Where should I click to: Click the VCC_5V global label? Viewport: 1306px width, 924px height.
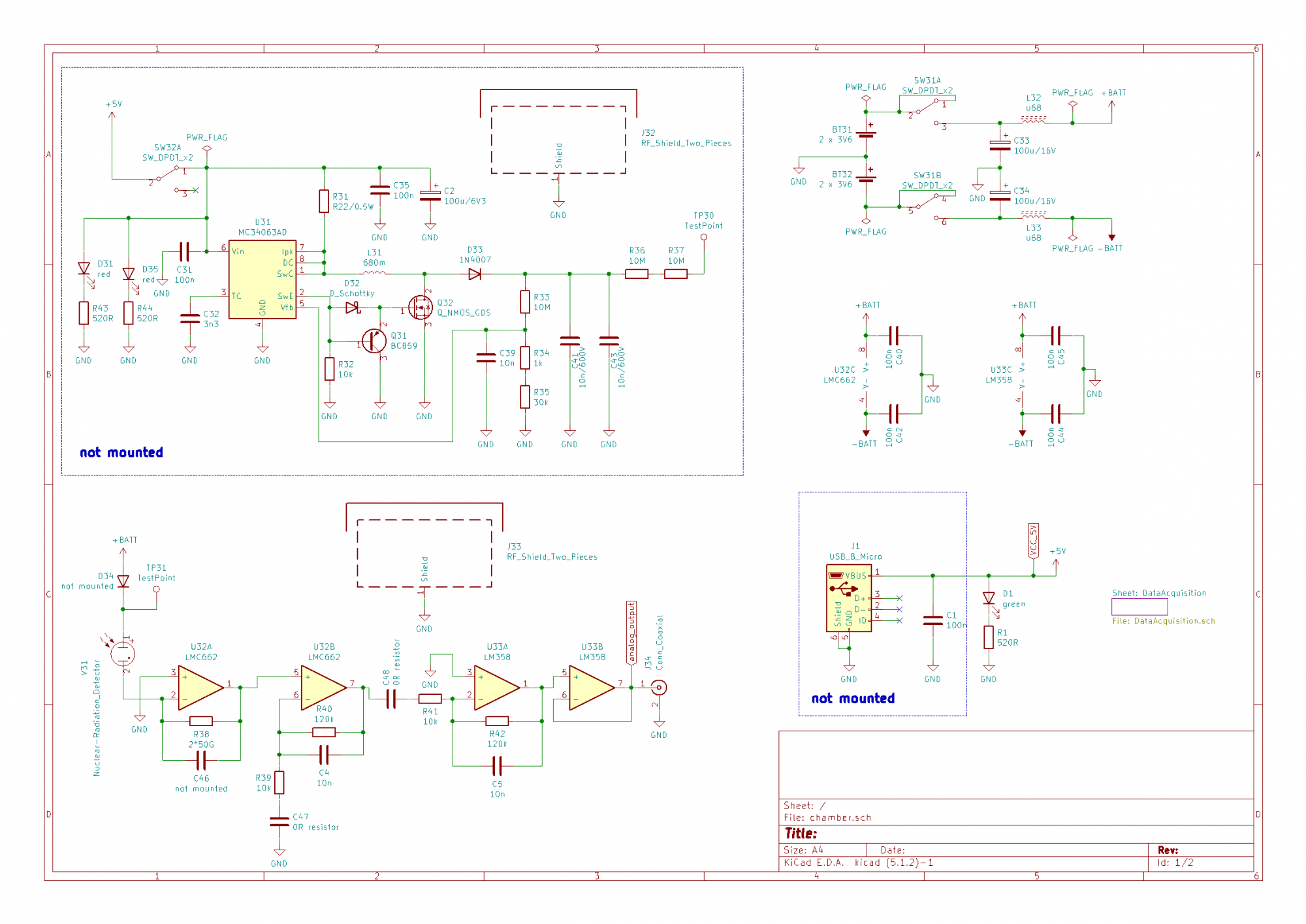point(1033,541)
